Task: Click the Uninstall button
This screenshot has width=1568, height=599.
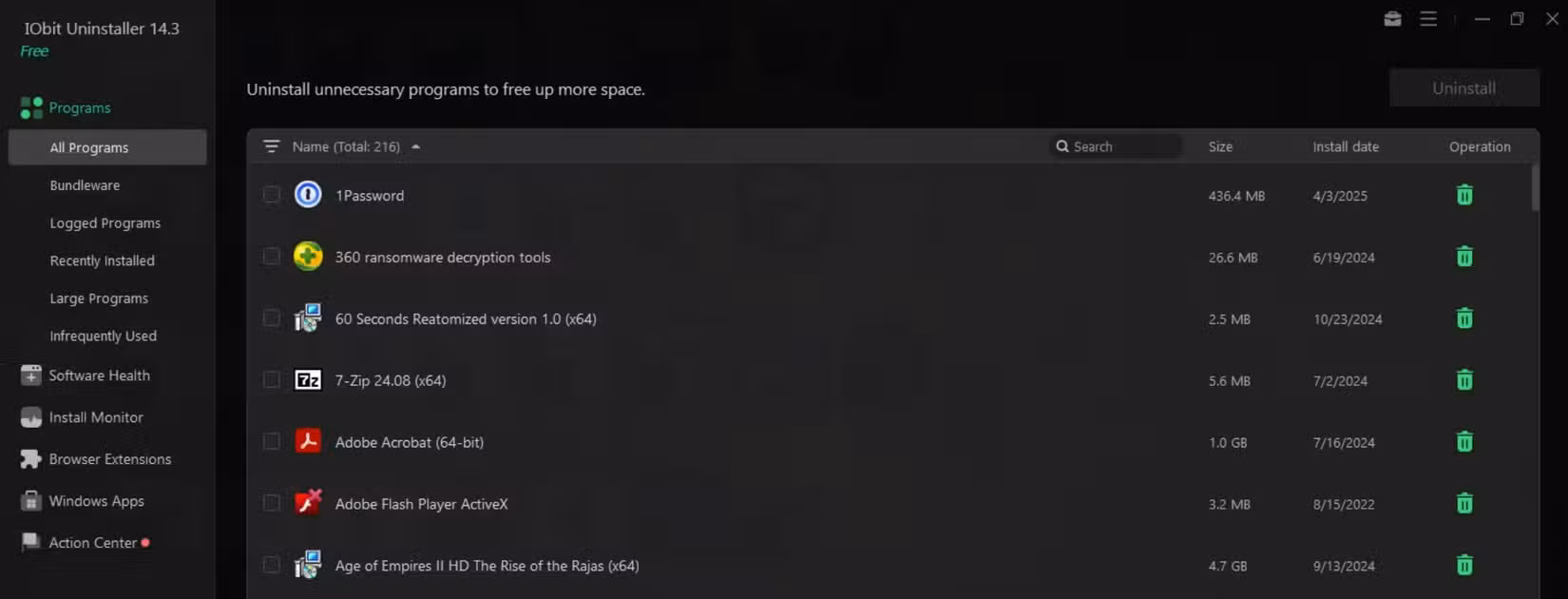Action: [1464, 87]
